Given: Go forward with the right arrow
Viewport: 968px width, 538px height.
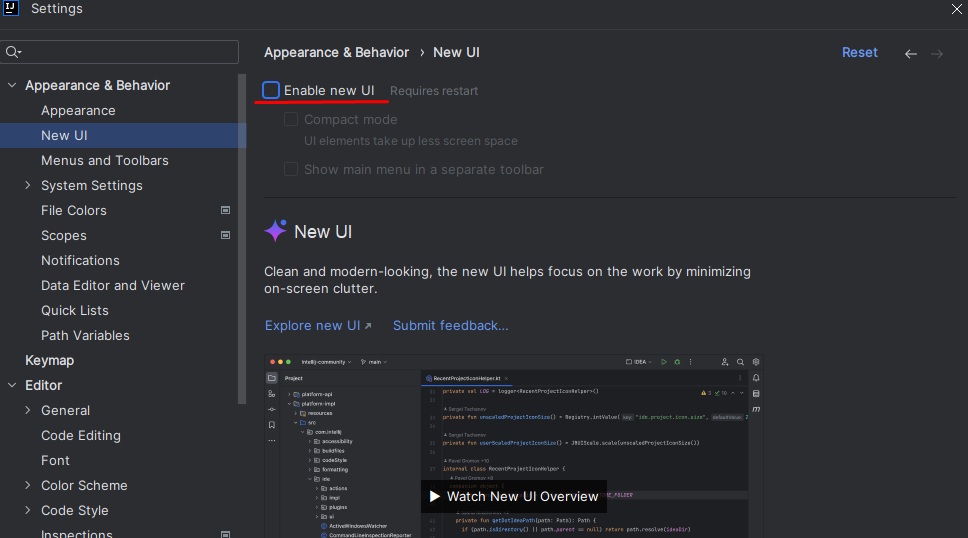Looking at the screenshot, I should [x=937, y=54].
